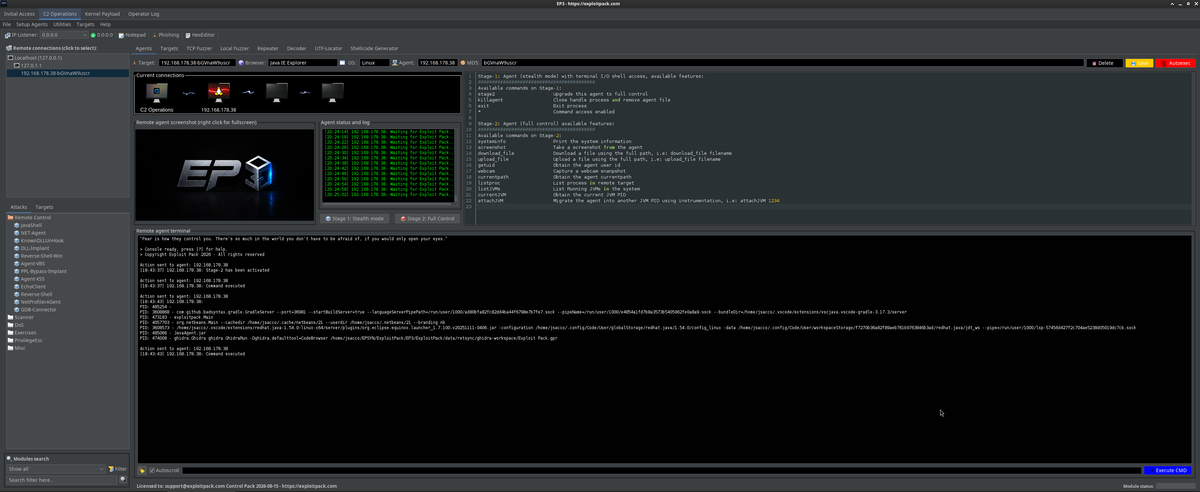The image size is (1200, 492).
Task: Expand the PrivilegeEsc folder
Action: 23,341
